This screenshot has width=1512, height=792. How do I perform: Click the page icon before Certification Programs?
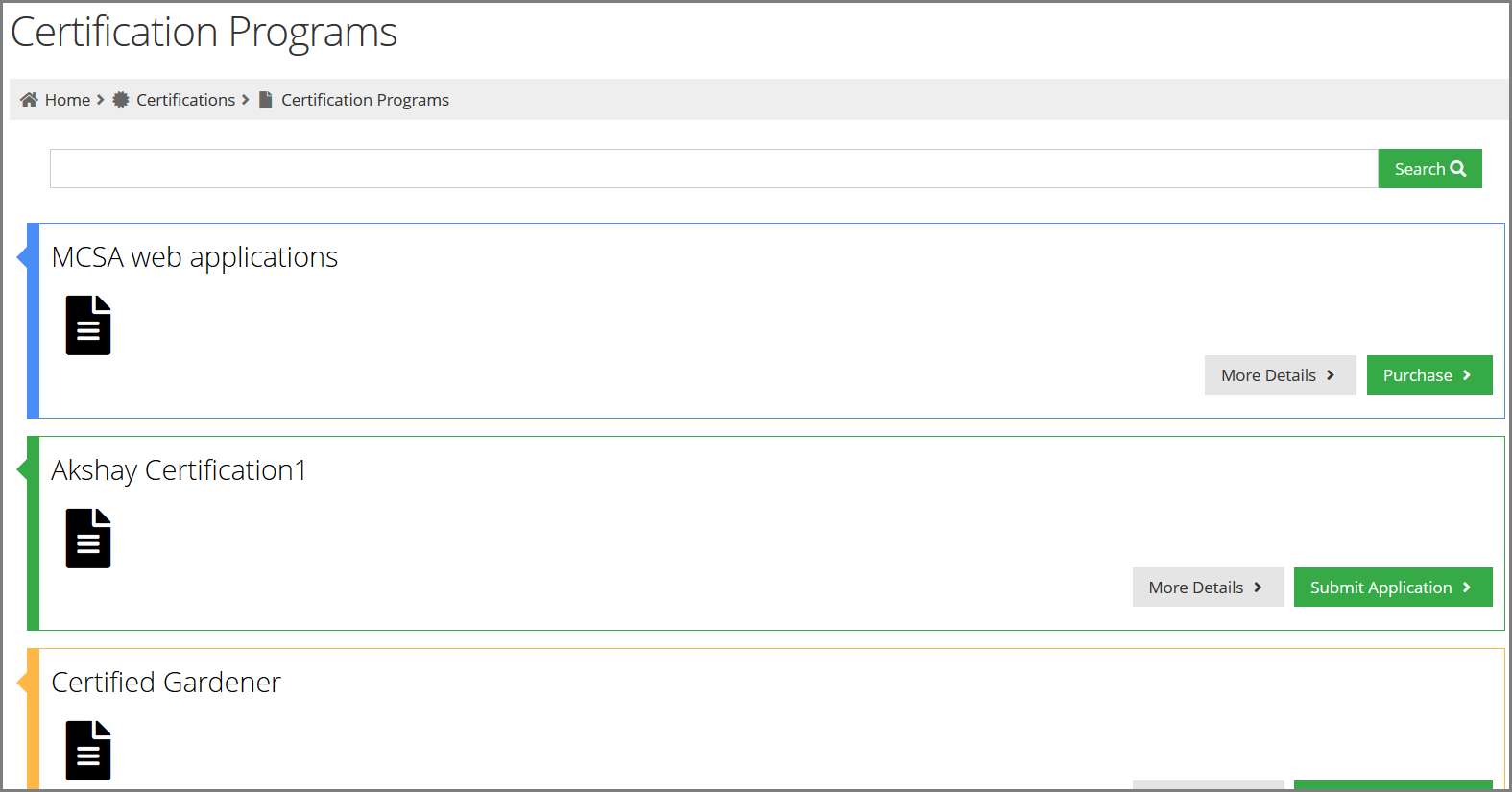point(266,100)
